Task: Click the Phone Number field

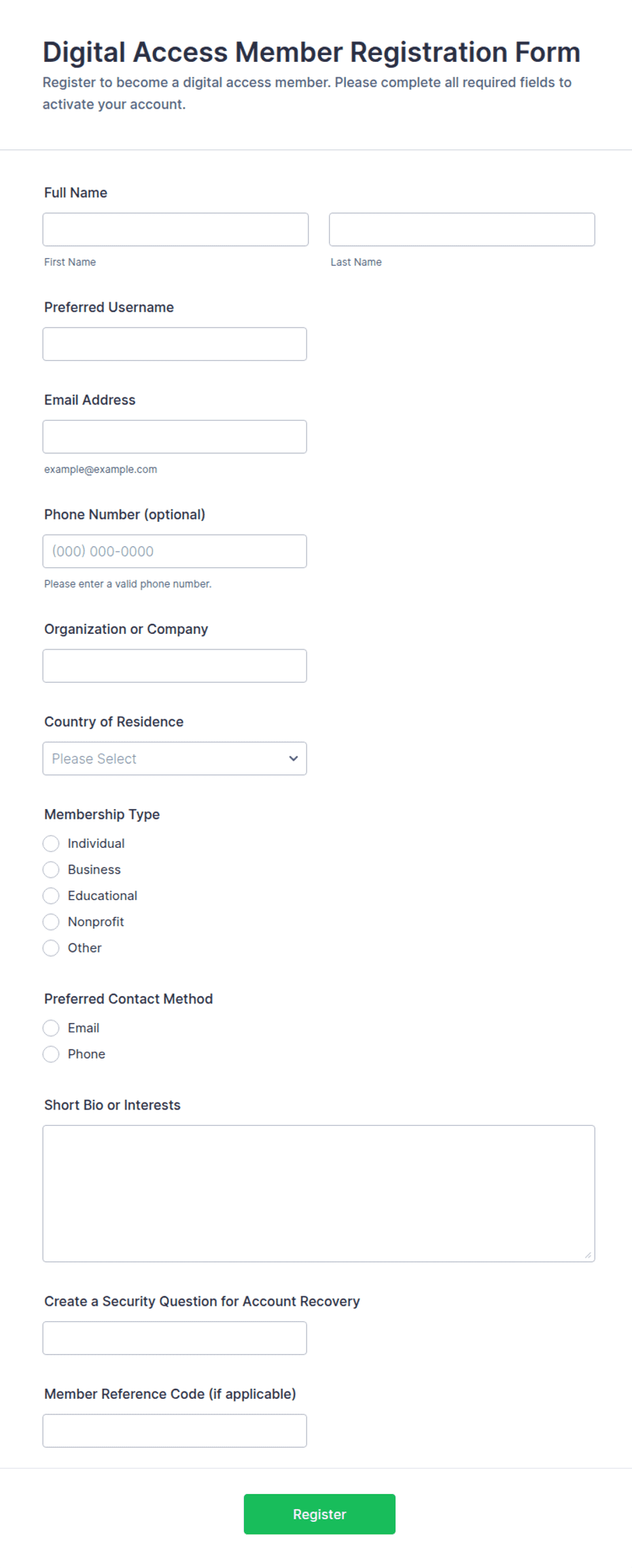Action: 175,551
